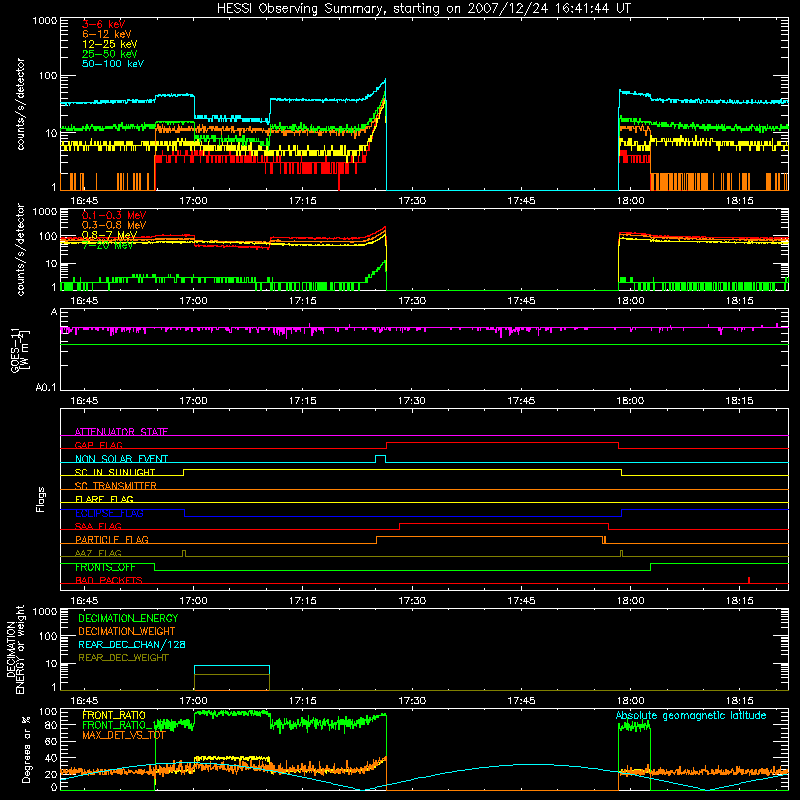Click the DECIMATION ENERGY or weight axis title
Viewport: 800px width, 800px height.
click(15, 649)
